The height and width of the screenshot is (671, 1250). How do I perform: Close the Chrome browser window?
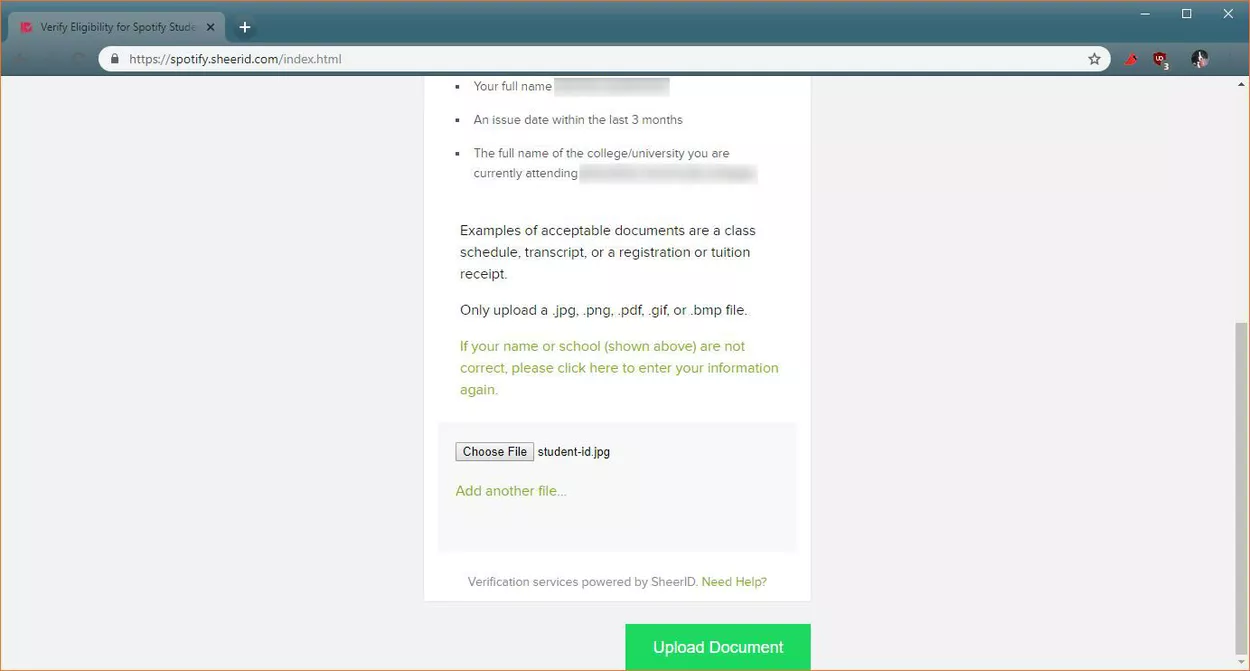pyautogui.click(x=1228, y=14)
